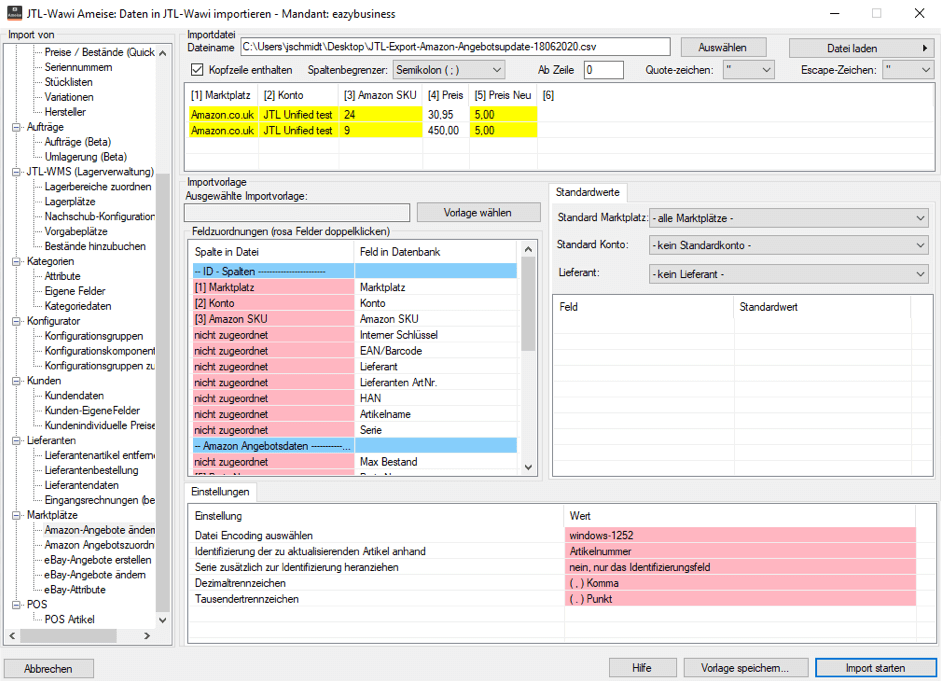The height and width of the screenshot is (681, 941).
Task: Click the Tausendertrennzeichen Punkt value
Action: (x=740, y=599)
